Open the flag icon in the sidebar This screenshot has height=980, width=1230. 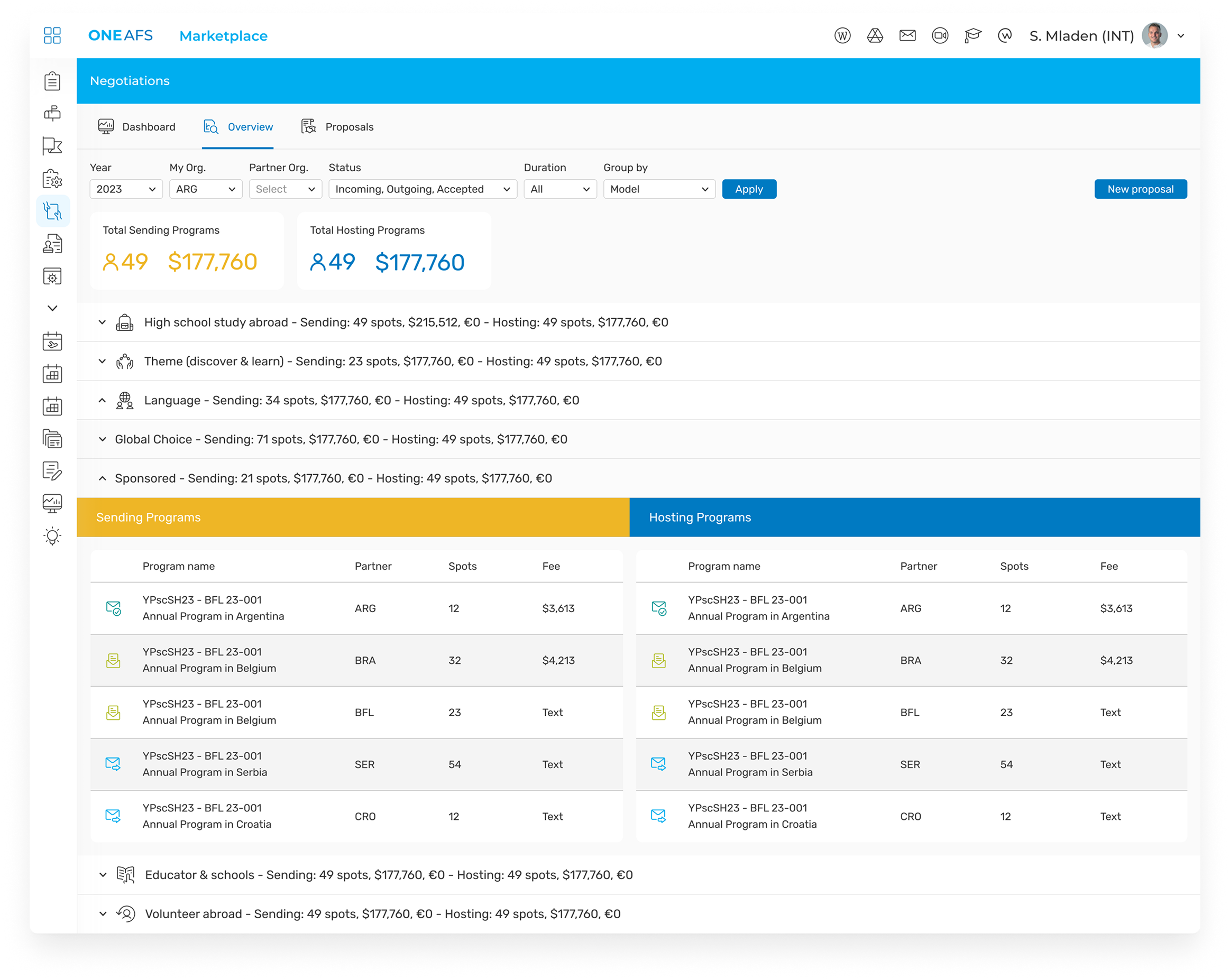tap(52, 146)
